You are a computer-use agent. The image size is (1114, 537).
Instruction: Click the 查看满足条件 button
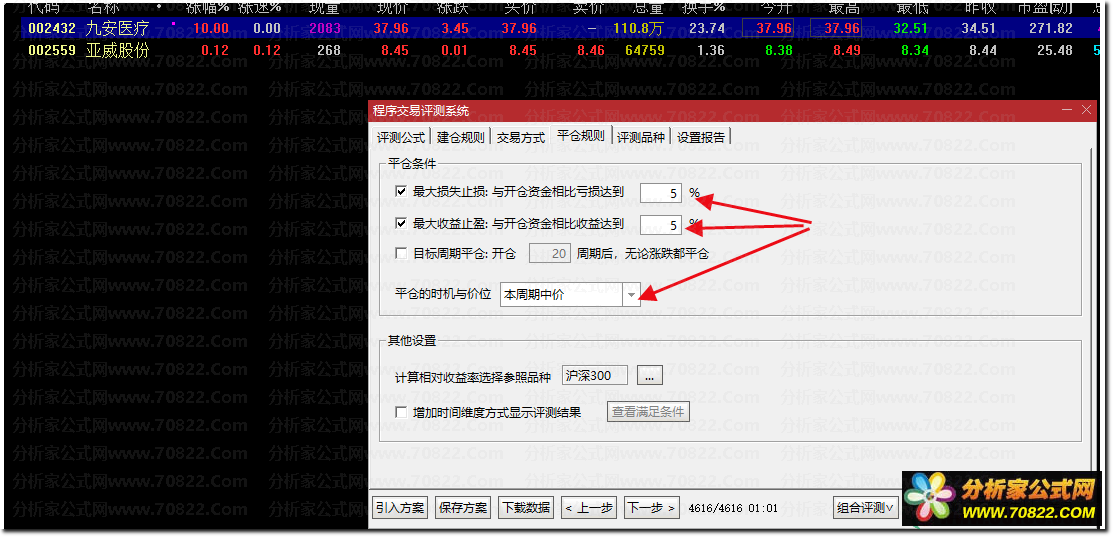tap(648, 412)
